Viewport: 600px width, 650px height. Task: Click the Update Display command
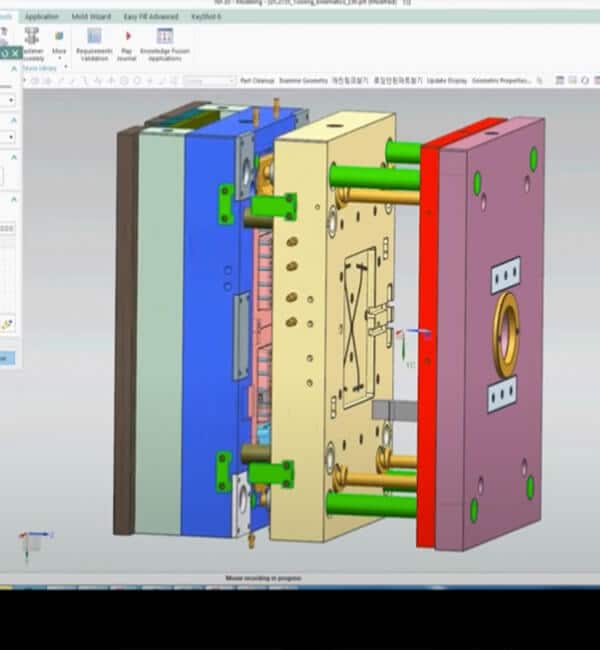[446, 80]
